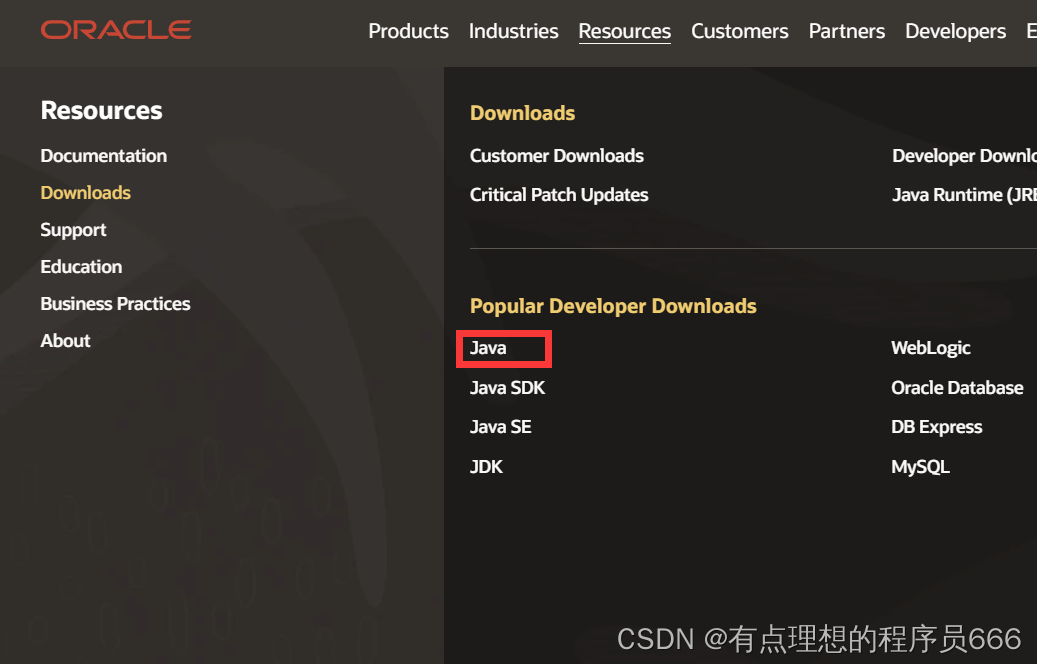Click the Oracle logo

pos(116,30)
